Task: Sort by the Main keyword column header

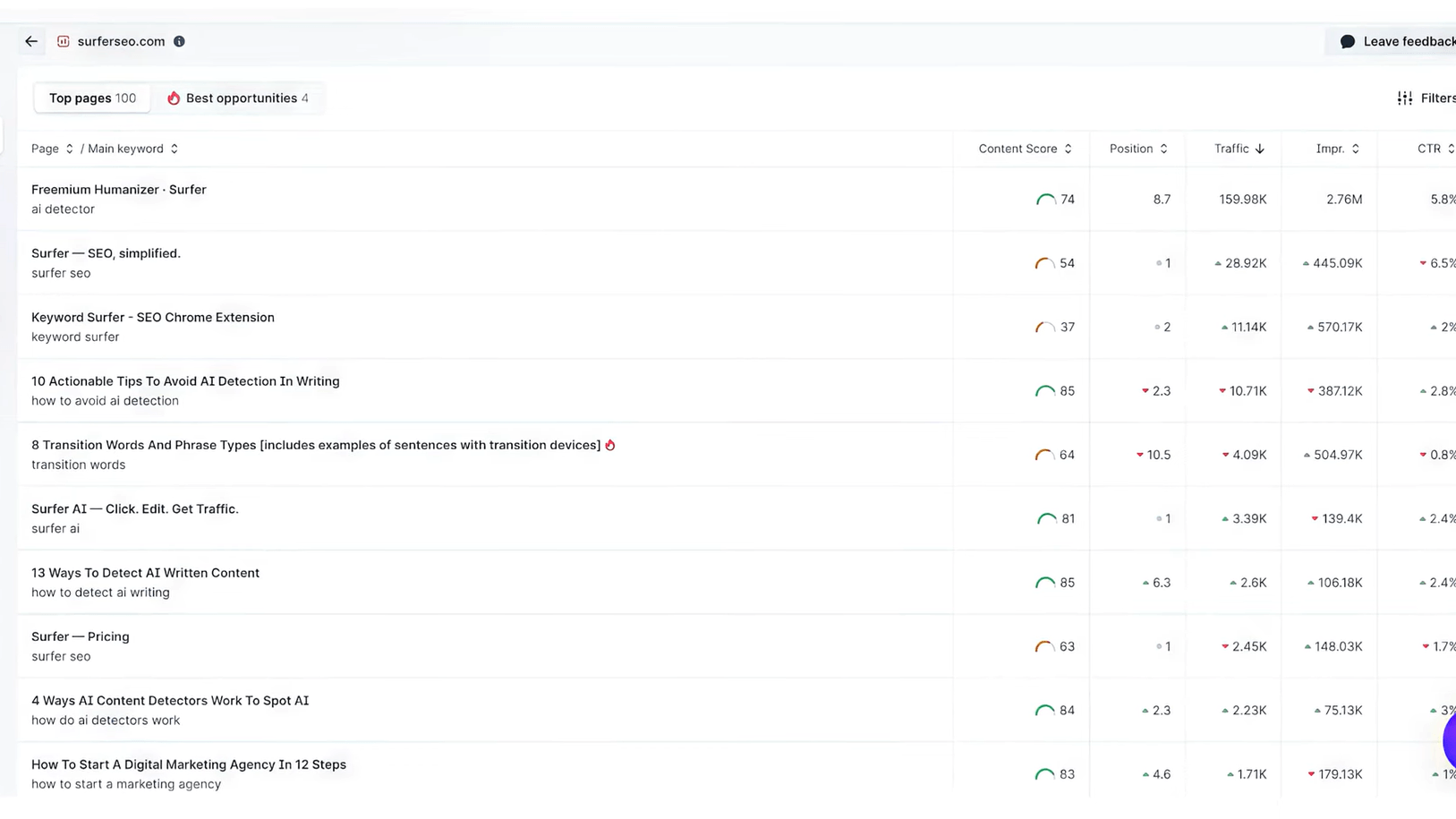Action: tap(132, 149)
